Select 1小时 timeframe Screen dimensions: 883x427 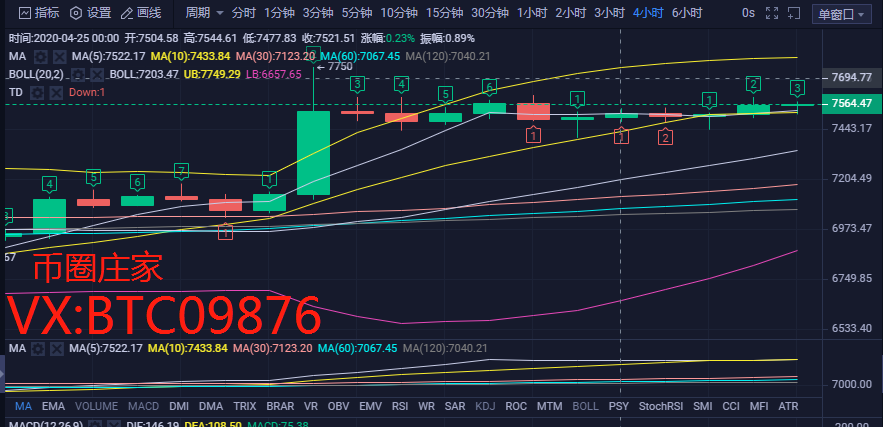pyautogui.click(x=532, y=13)
